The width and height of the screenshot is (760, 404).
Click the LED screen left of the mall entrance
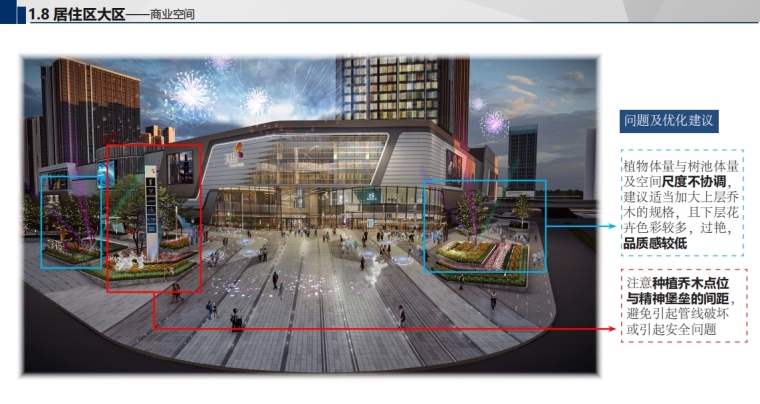[181, 167]
